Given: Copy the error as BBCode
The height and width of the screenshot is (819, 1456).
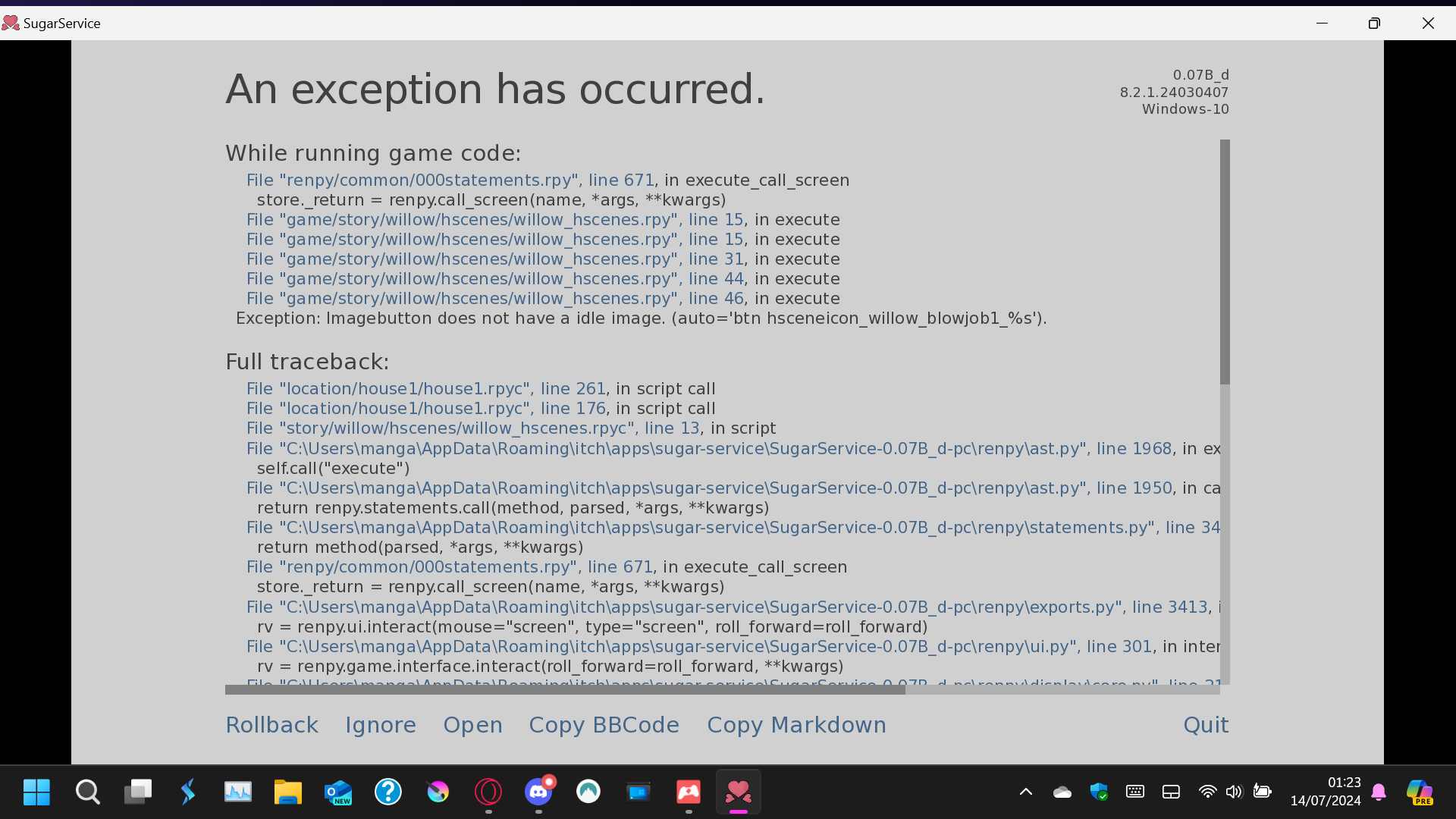Looking at the screenshot, I should (x=604, y=725).
